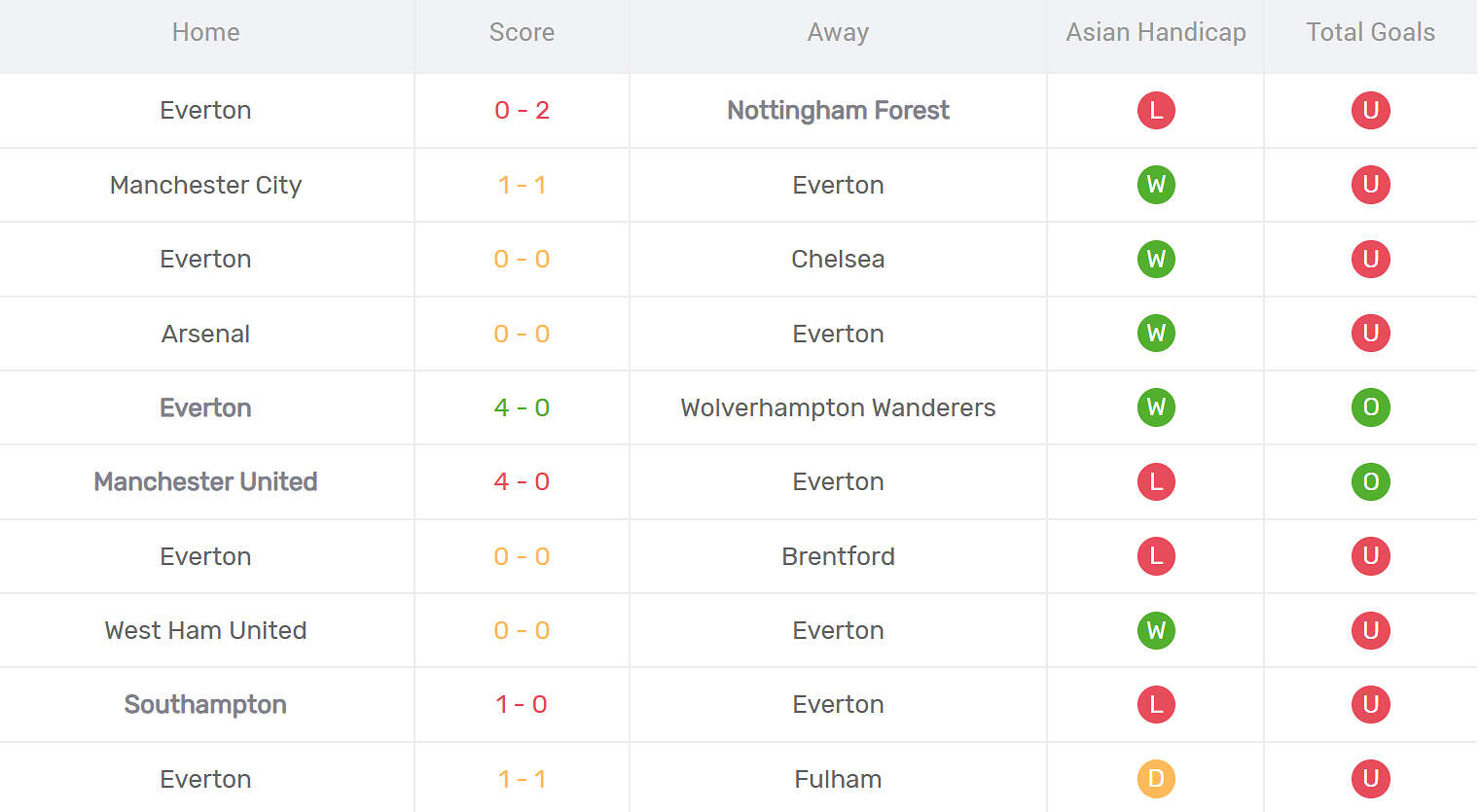Open the Southampton team link
Screen dimensions: 1480x812
click(205, 704)
